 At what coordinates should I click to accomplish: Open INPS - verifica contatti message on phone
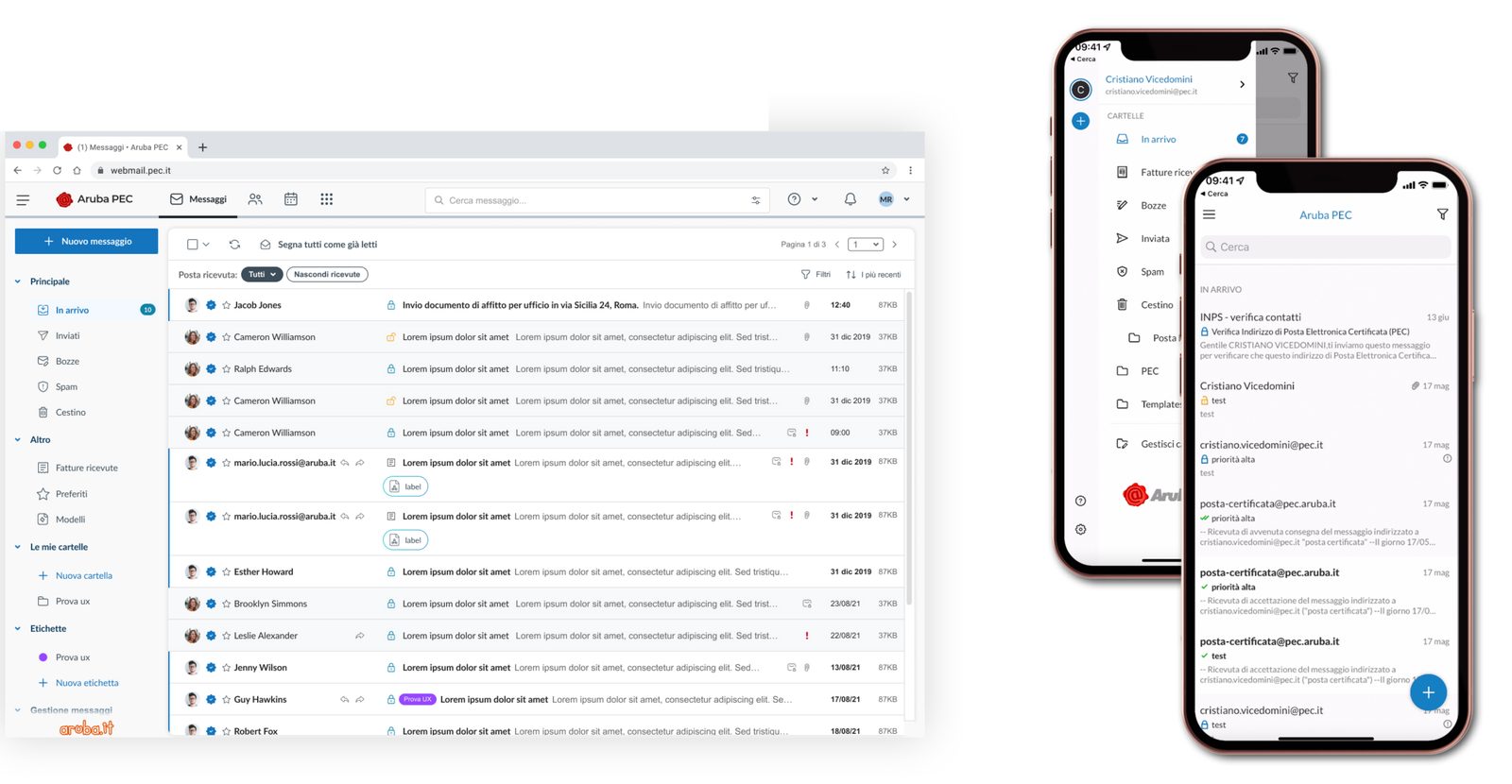1324,336
